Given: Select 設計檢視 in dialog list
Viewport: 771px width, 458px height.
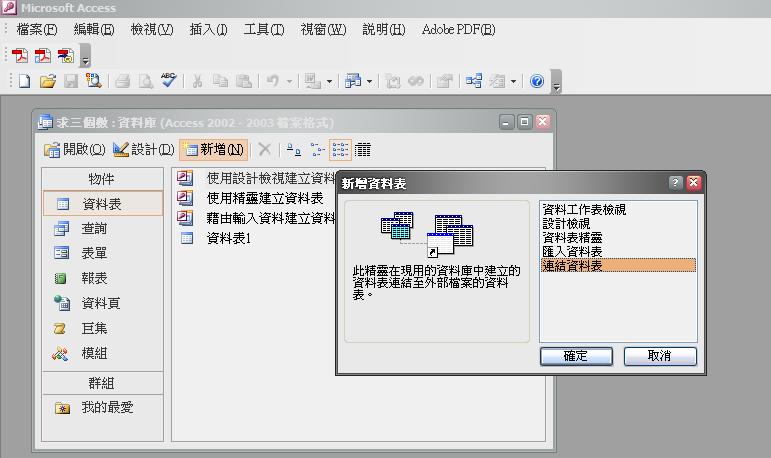Looking at the screenshot, I should coord(618,224).
